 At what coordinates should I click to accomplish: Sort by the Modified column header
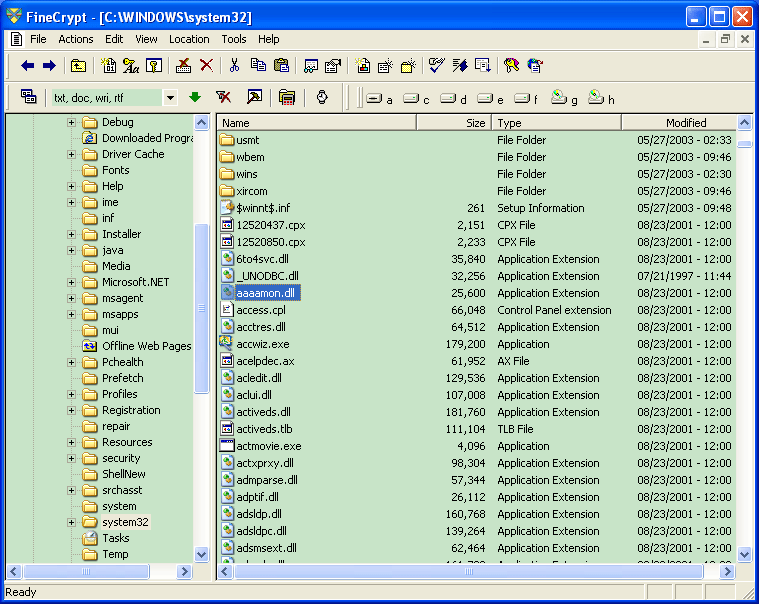point(679,123)
